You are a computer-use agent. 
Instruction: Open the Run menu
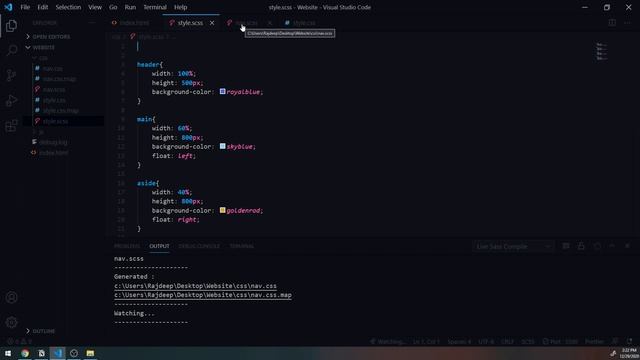130,7
